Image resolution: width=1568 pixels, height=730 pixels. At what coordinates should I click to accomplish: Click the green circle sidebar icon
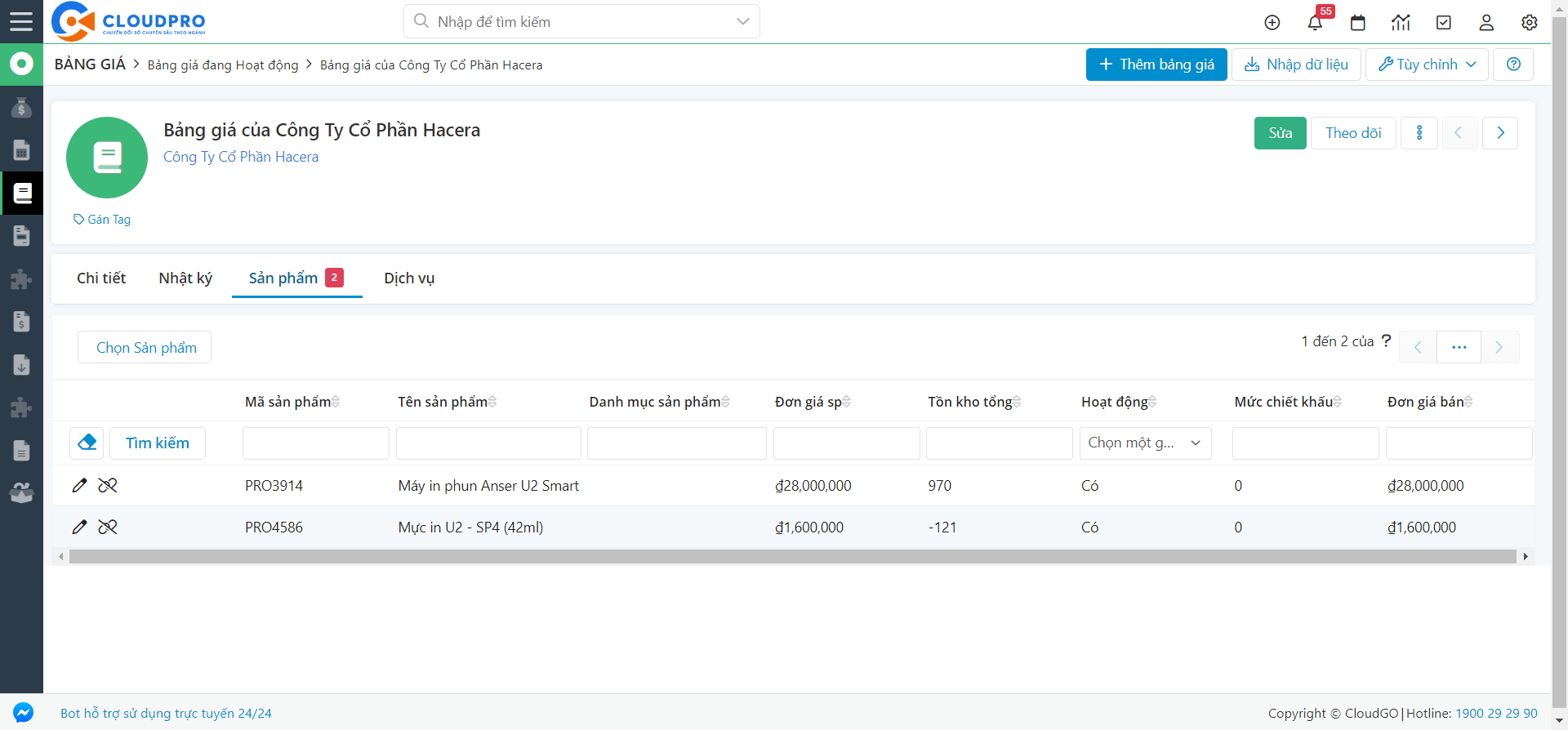21,64
